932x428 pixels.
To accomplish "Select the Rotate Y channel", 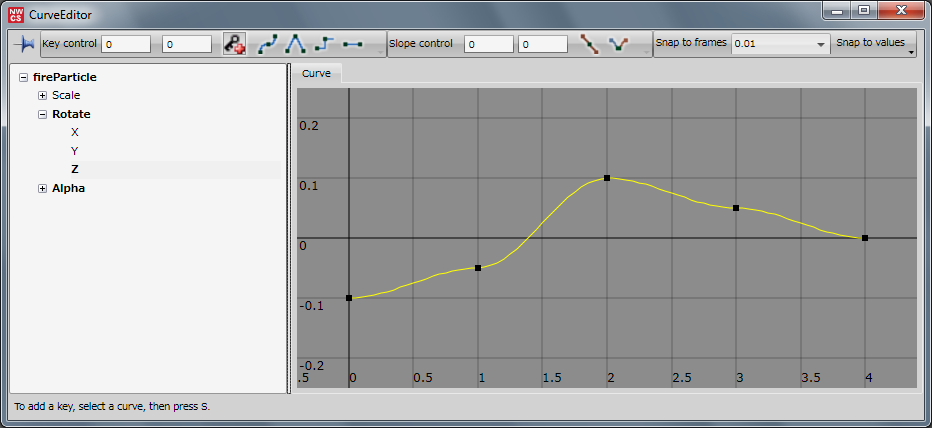I will (x=75, y=151).
